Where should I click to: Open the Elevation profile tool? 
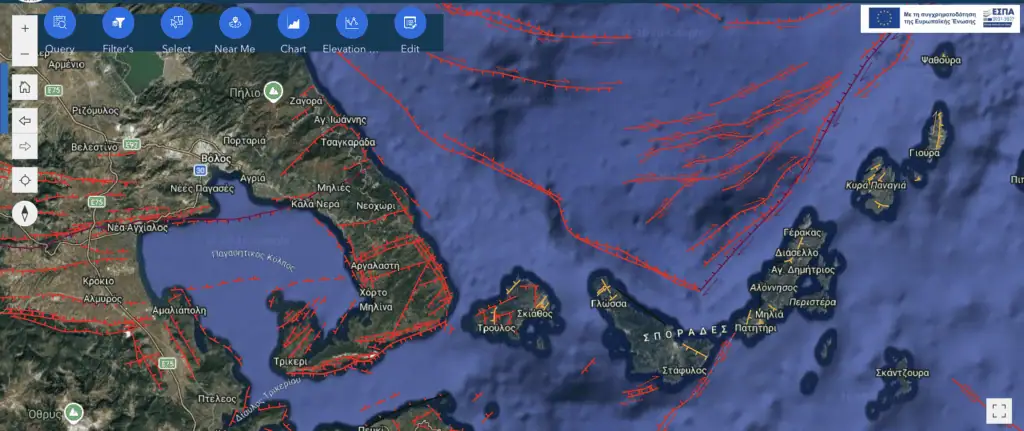351,22
